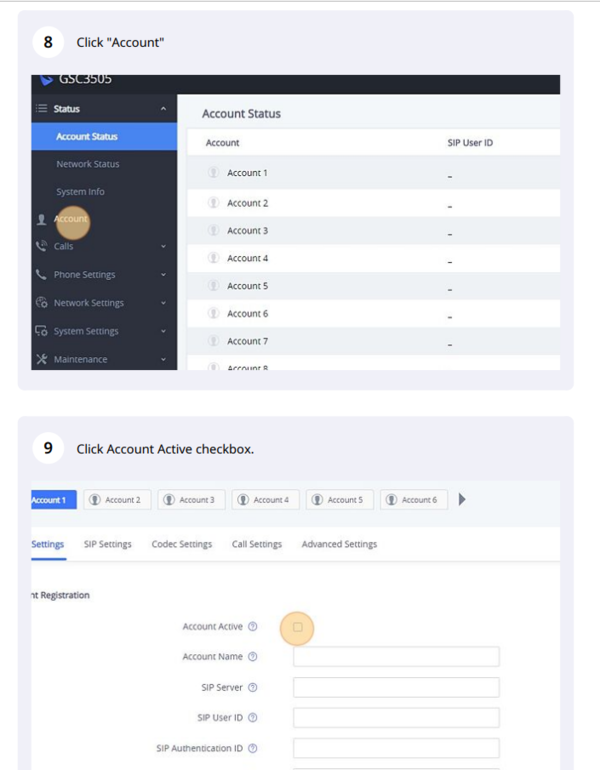Screen dimensions: 600x770
Task: Click the help icon beside SIP Server
Action: click(253, 688)
